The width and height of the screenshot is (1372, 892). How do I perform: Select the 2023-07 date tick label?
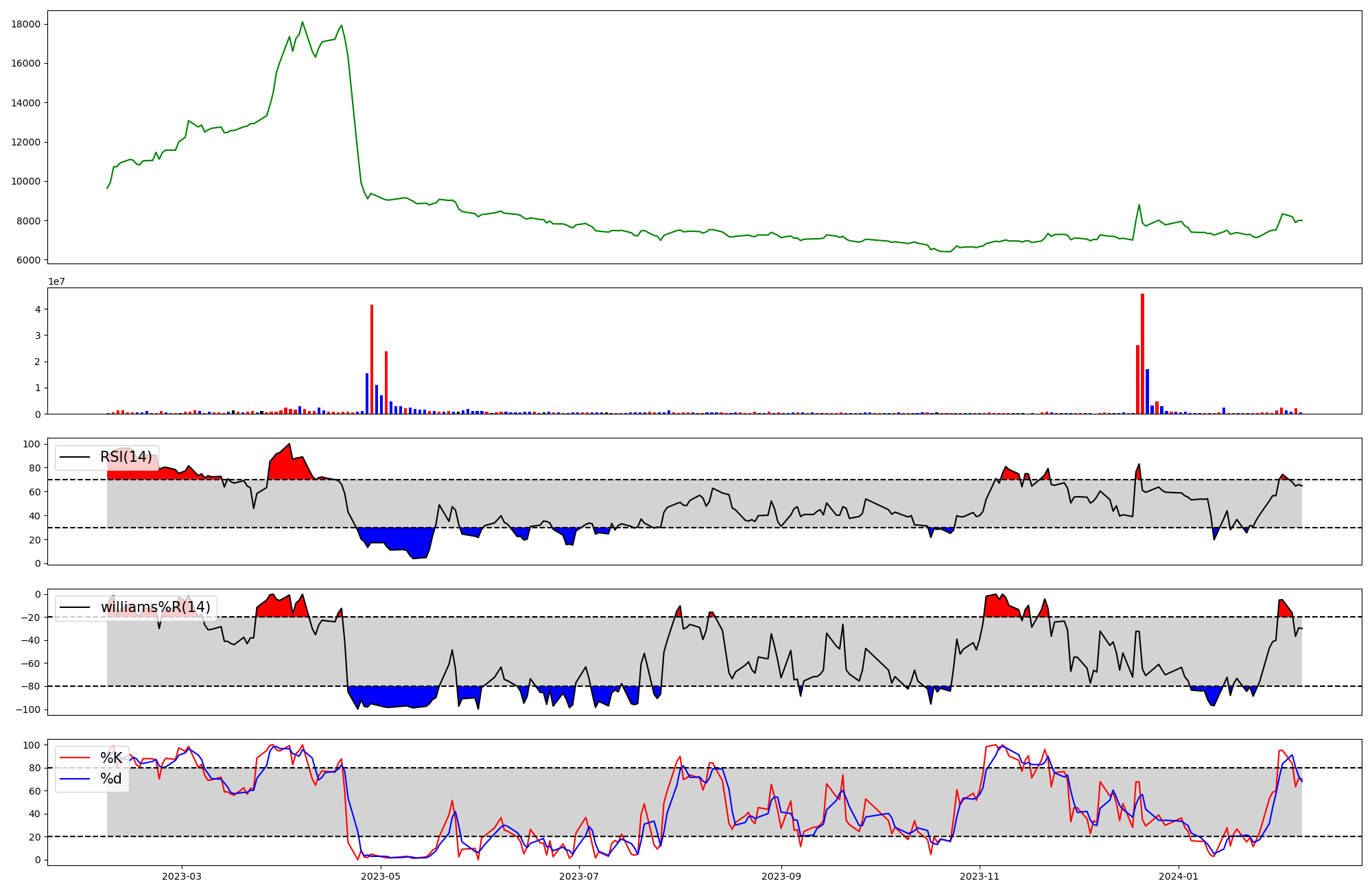tap(579, 876)
